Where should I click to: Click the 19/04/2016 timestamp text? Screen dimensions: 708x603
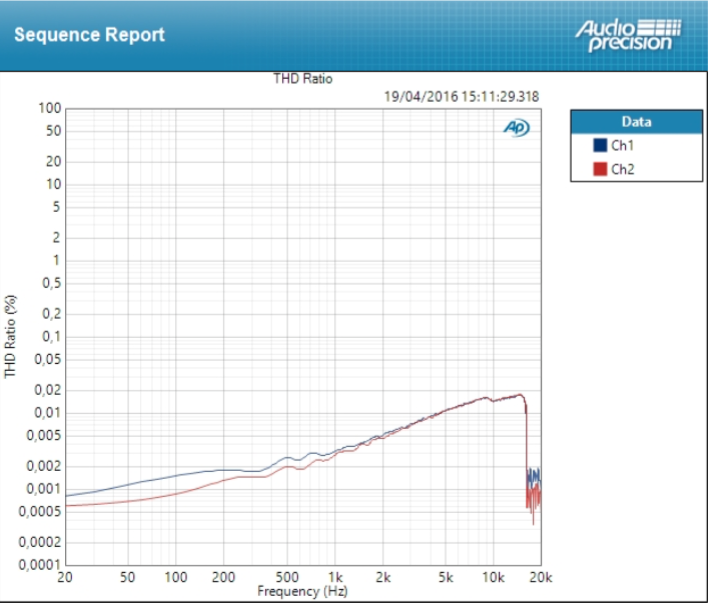pos(461,97)
